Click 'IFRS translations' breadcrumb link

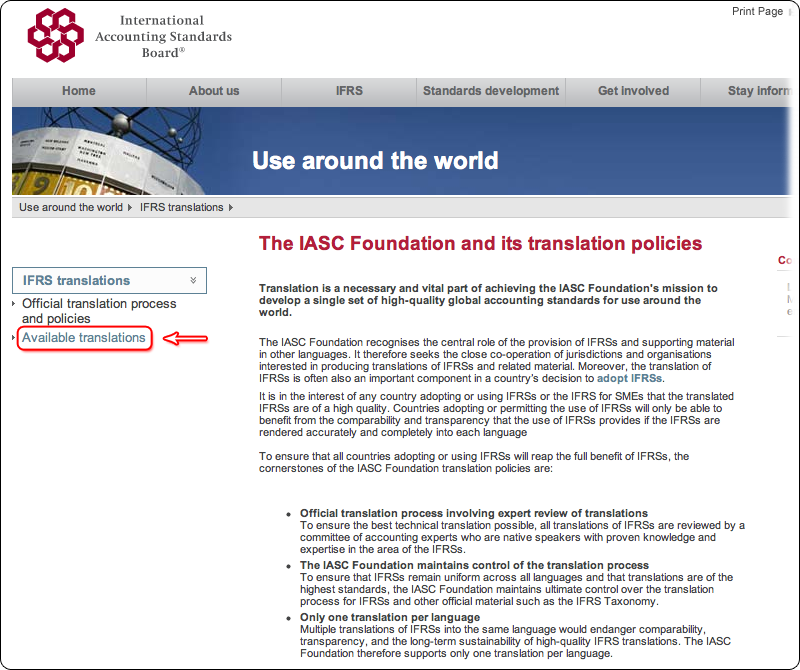(x=182, y=207)
